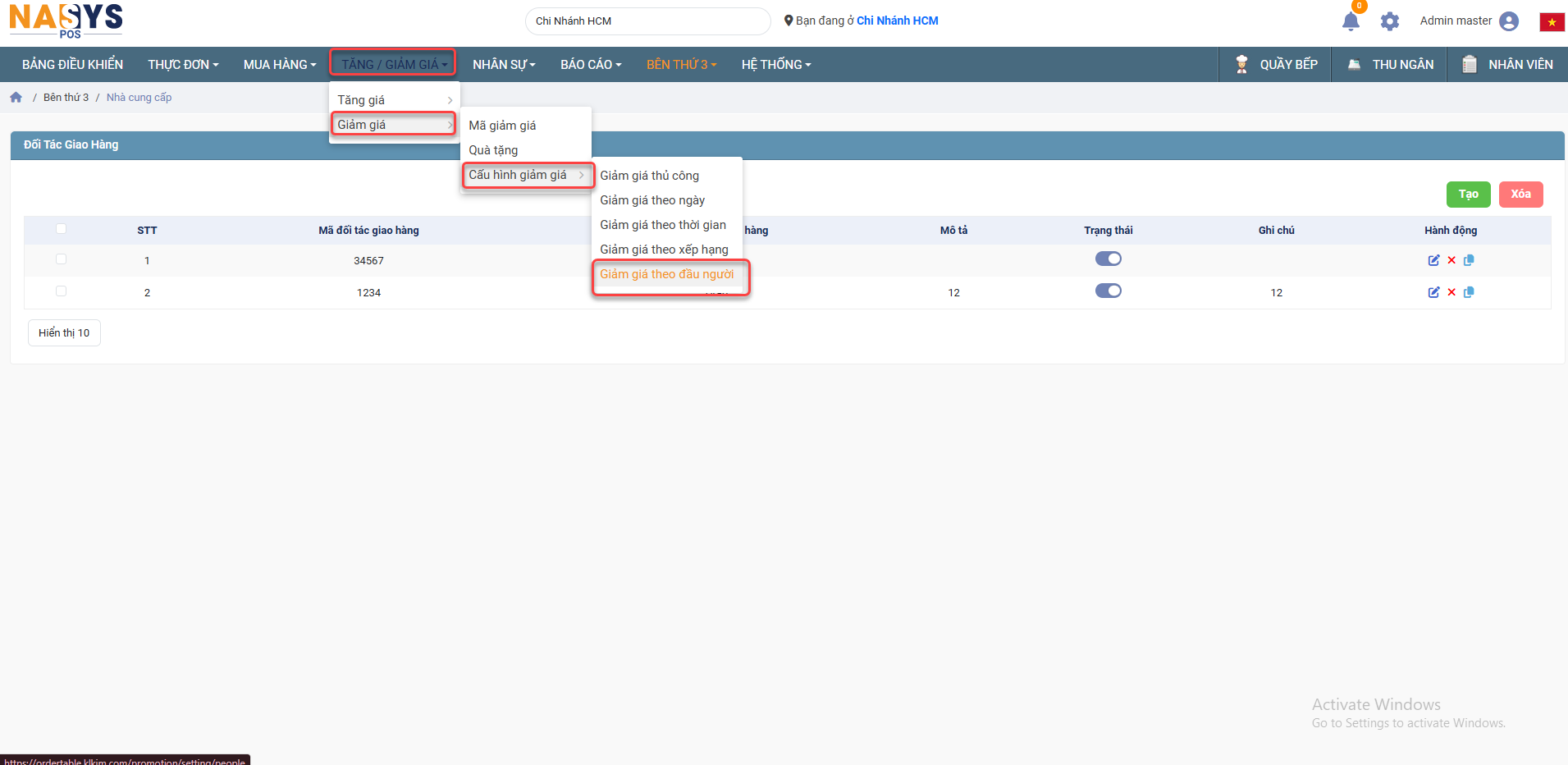The image size is (1568, 765).
Task: Open the notification bell icon
Action: pos(1351,21)
